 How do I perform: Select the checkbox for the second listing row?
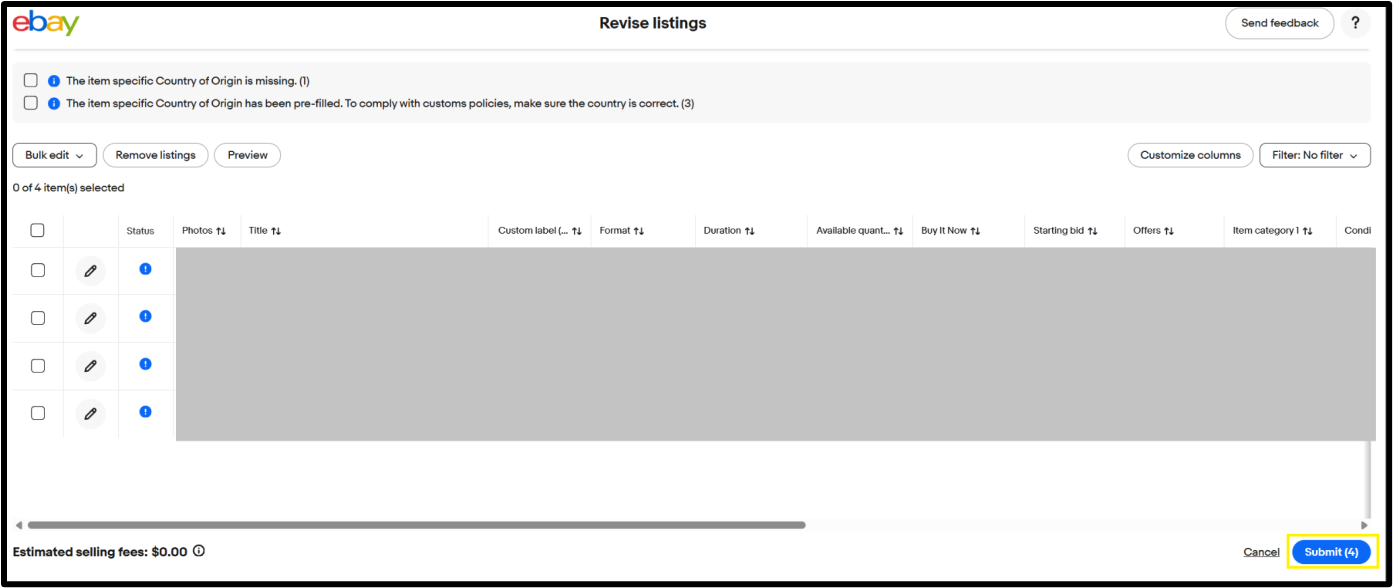point(38,318)
